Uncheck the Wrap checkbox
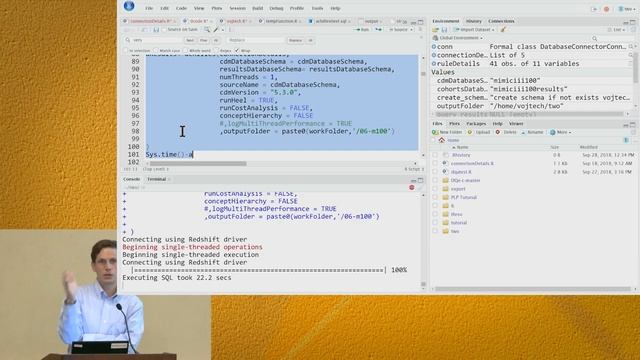The width and height of the screenshot is (640, 360). tap(237, 51)
